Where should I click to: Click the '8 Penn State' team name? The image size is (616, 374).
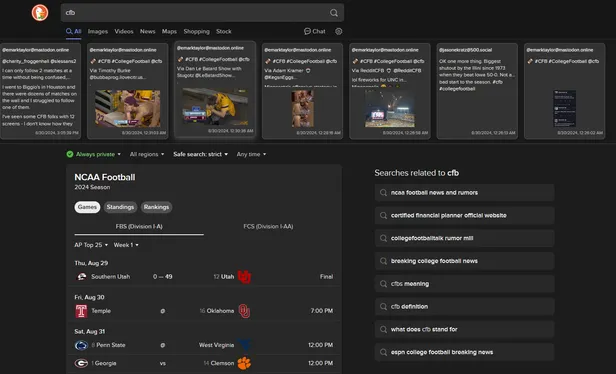pyautogui.click(x=108, y=345)
